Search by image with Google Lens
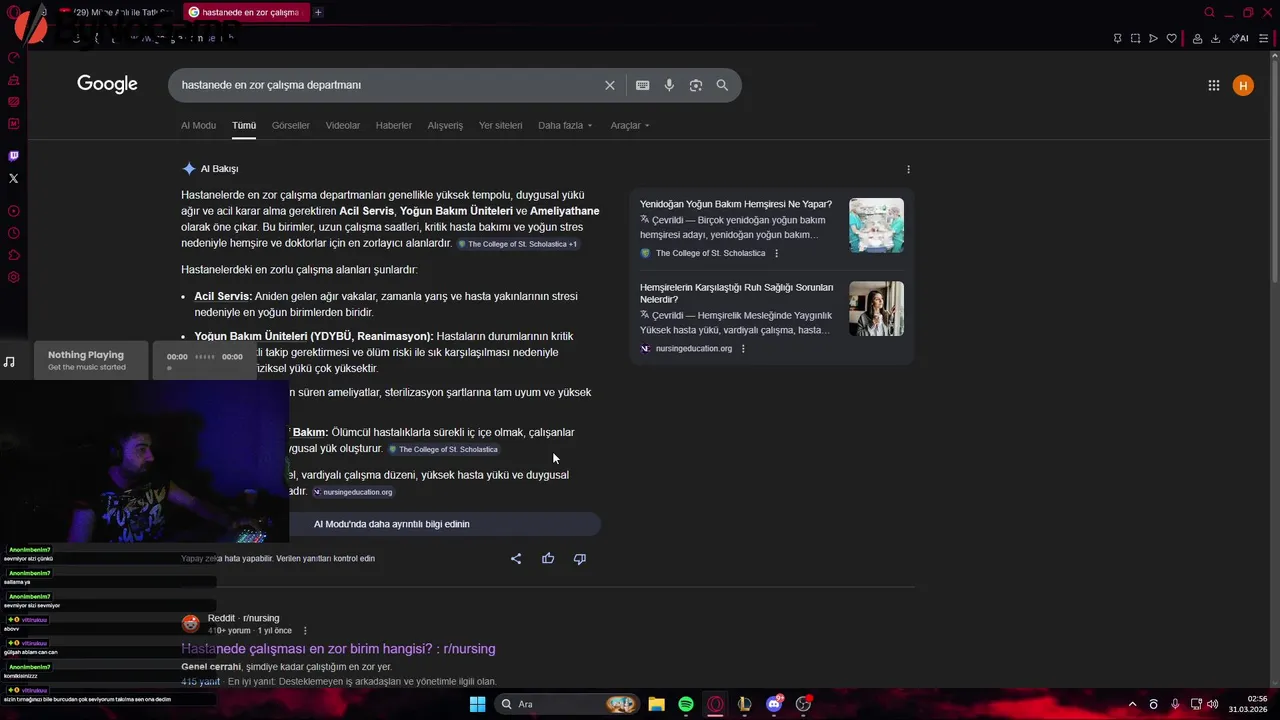Screen dimensions: 1280x720 pos(696,85)
